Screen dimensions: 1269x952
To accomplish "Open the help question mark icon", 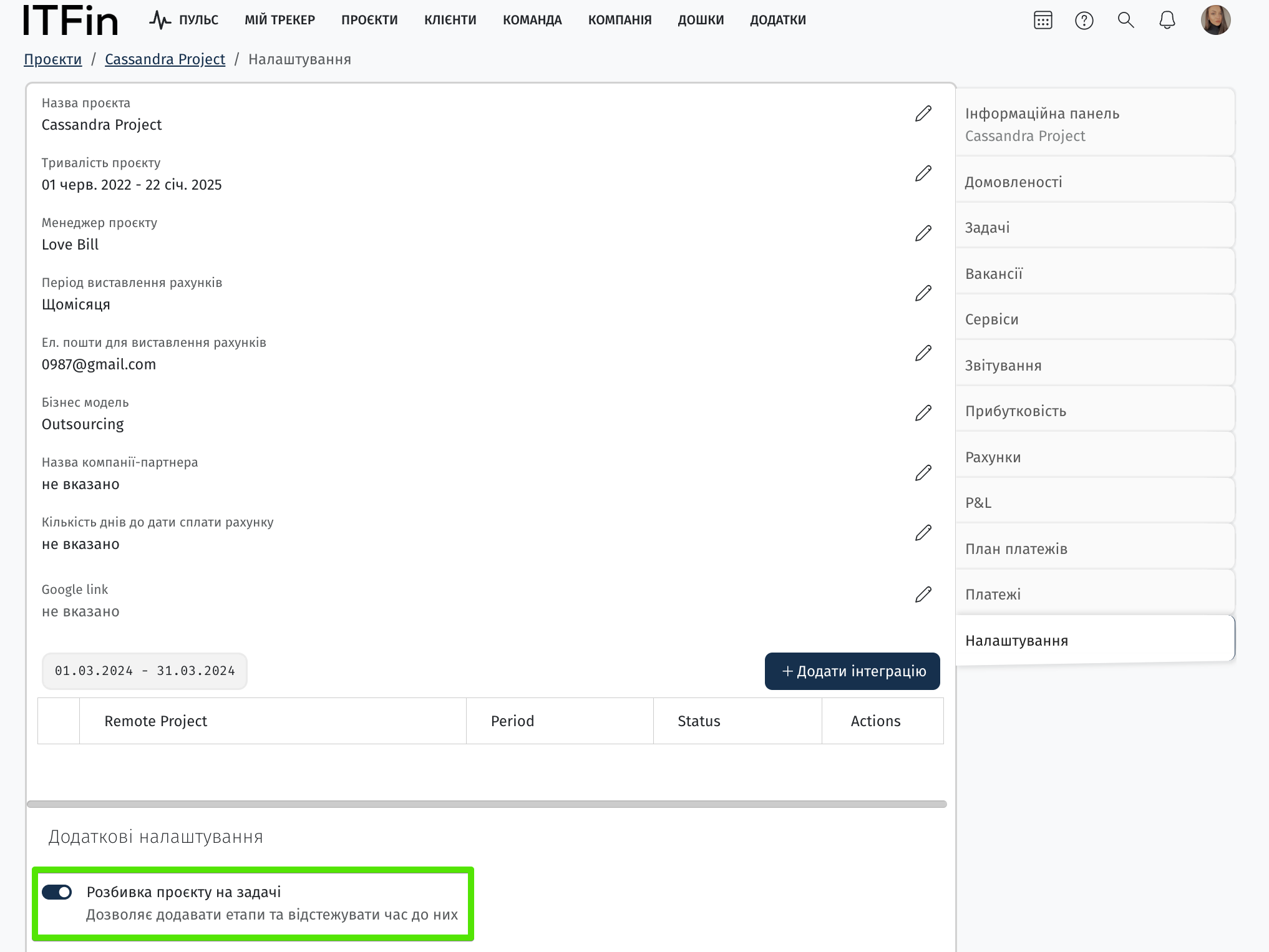I will pos(1084,20).
